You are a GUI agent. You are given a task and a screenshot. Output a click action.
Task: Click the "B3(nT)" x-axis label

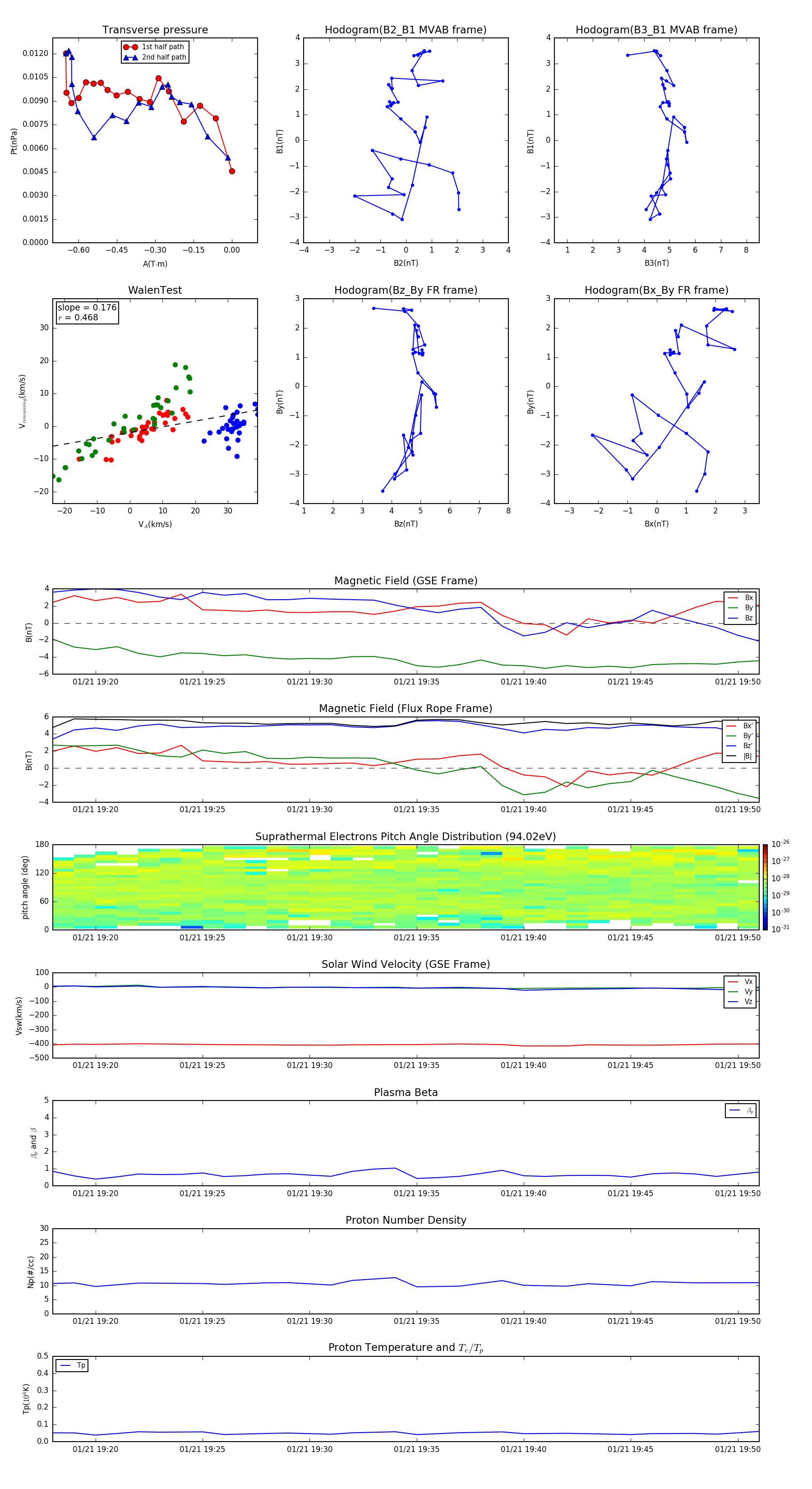(x=656, y=264)
